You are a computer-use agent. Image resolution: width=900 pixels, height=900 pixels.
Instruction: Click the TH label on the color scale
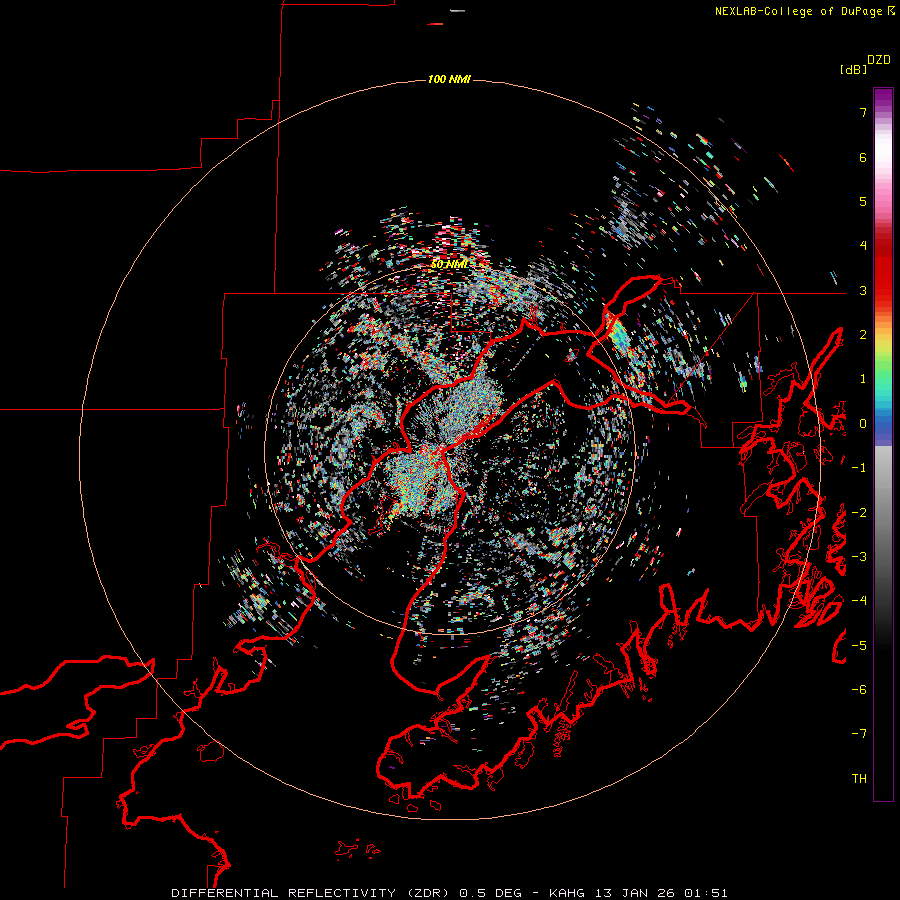tap(859, 779)
